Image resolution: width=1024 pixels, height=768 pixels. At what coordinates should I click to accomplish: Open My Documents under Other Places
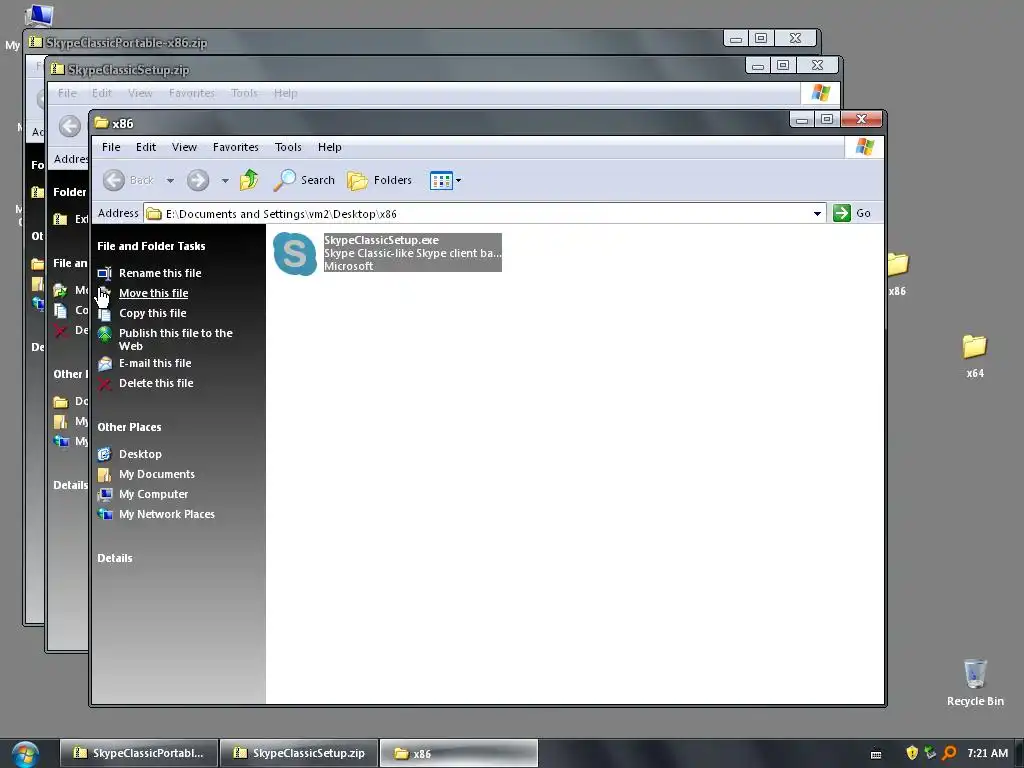157,474
